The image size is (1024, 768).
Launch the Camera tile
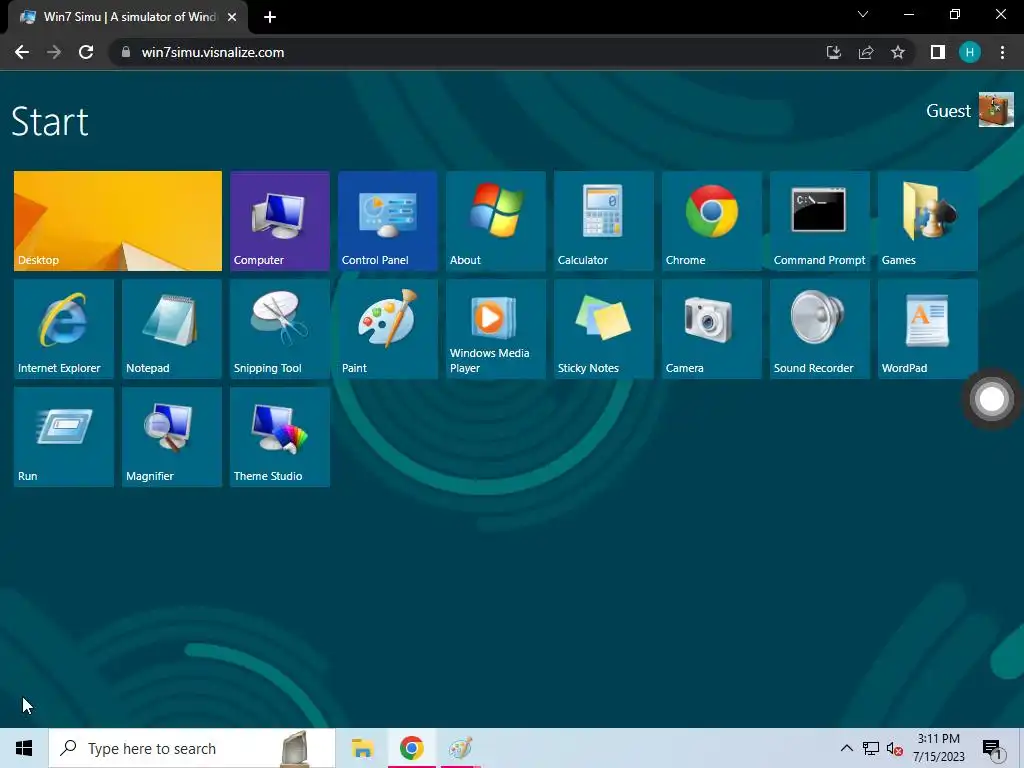(x=712, y=329)
